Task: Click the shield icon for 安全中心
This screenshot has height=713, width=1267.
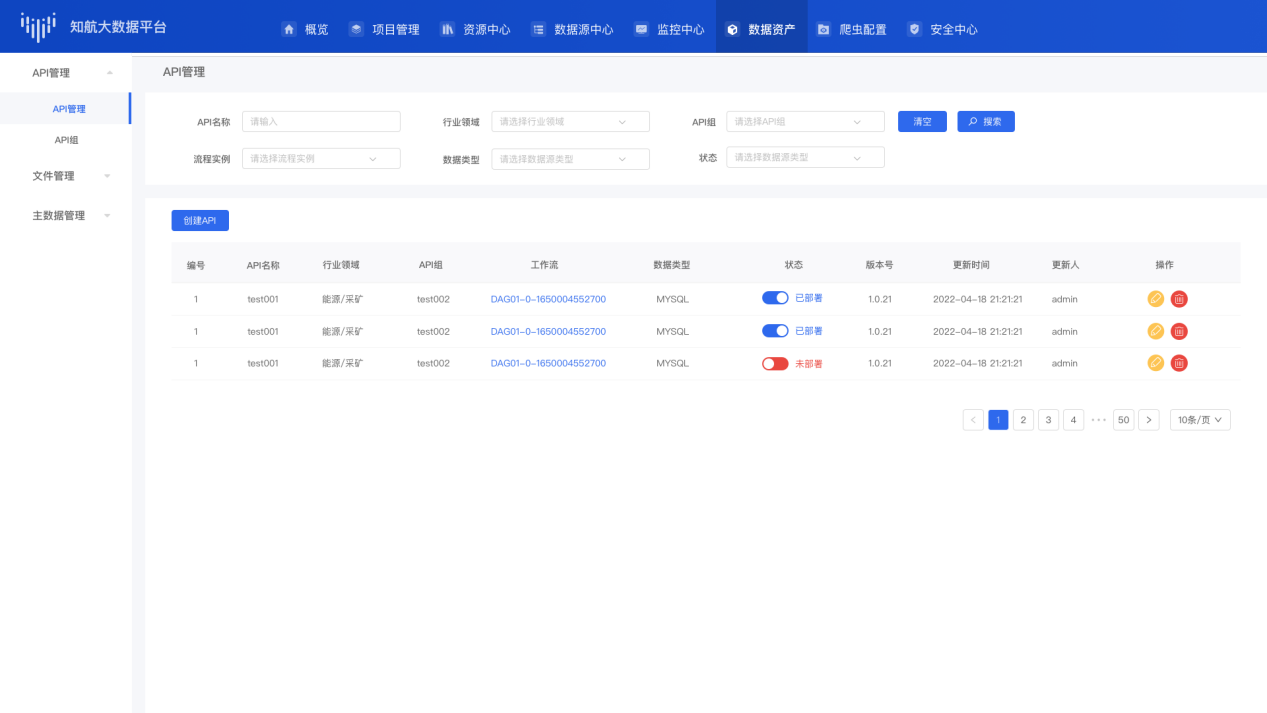Action: (914, 30)
